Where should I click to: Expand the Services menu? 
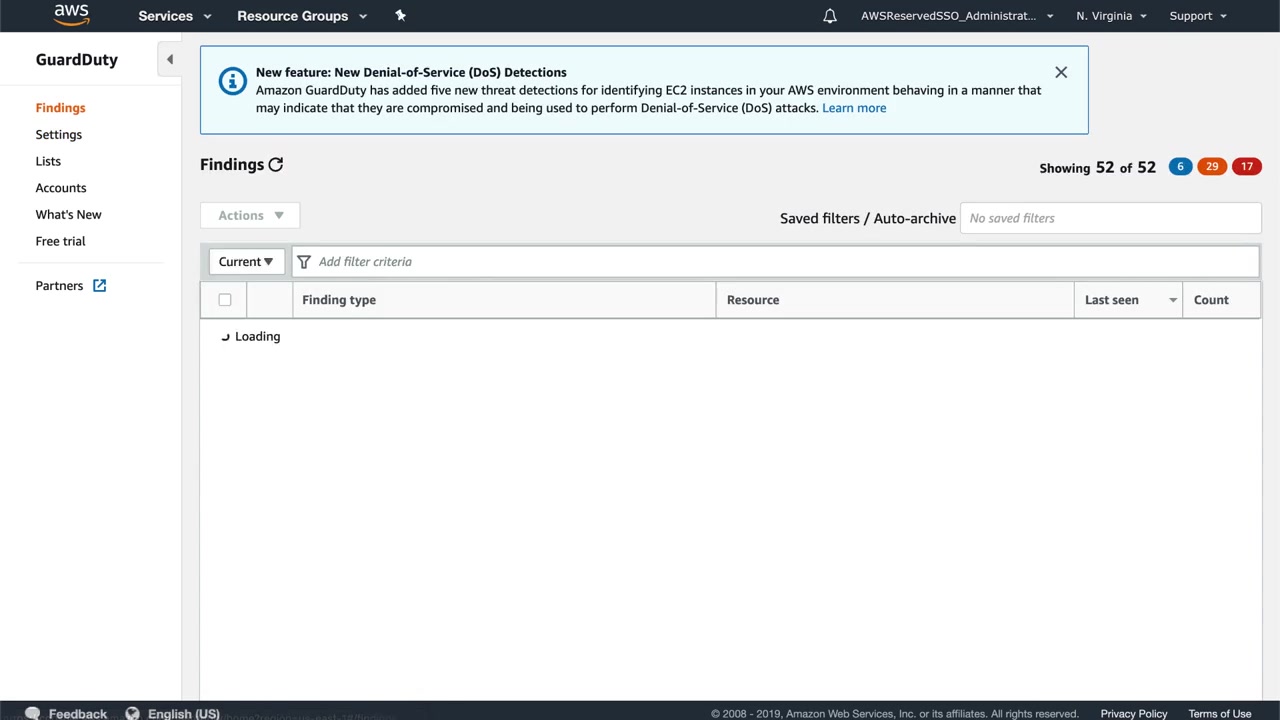175,16
